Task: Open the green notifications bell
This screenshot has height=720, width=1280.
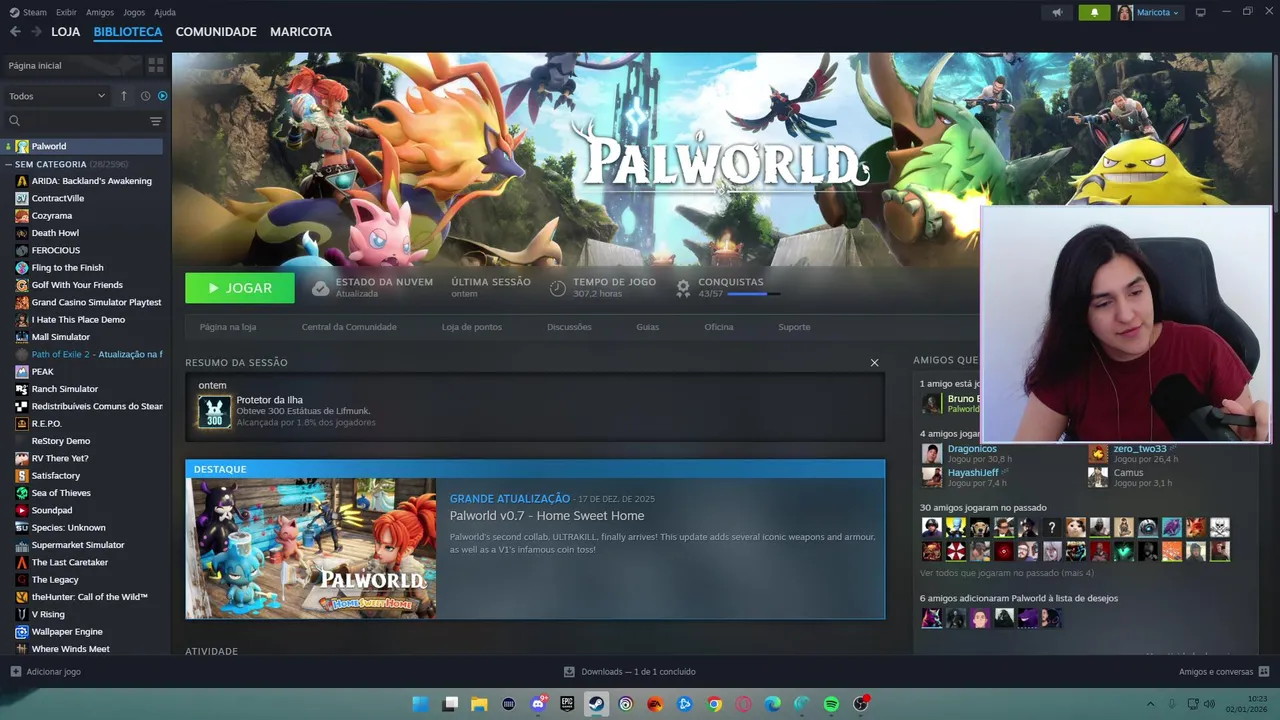Action: [1094, 12]
